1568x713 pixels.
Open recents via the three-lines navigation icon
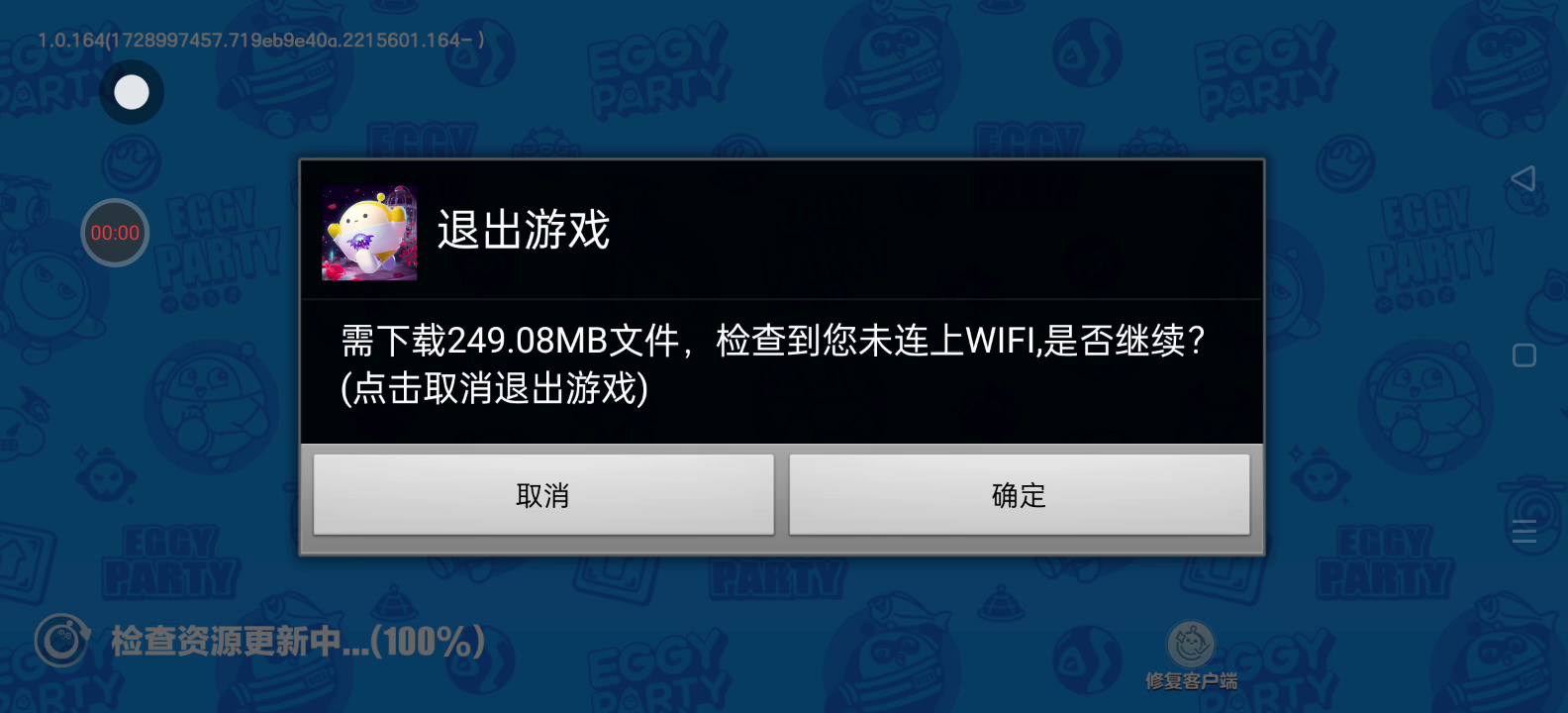(x=1524, y=532)
